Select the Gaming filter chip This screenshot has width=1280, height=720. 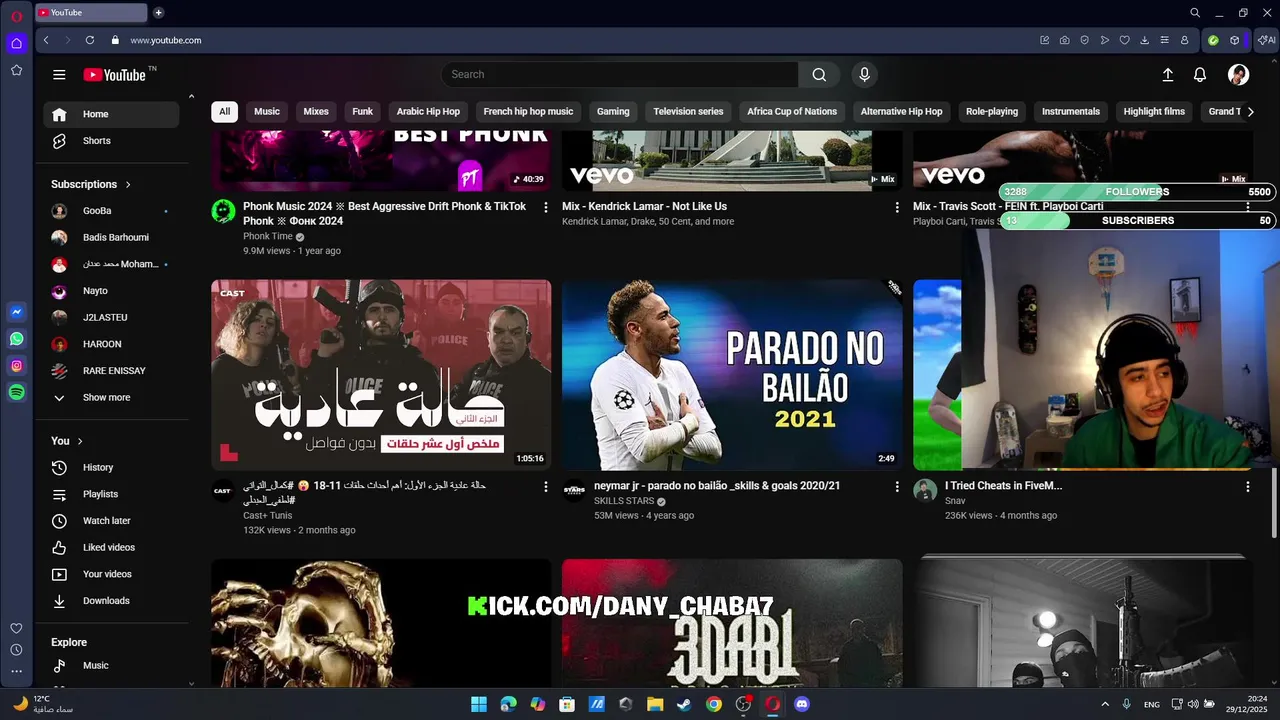tap(613, 112)
